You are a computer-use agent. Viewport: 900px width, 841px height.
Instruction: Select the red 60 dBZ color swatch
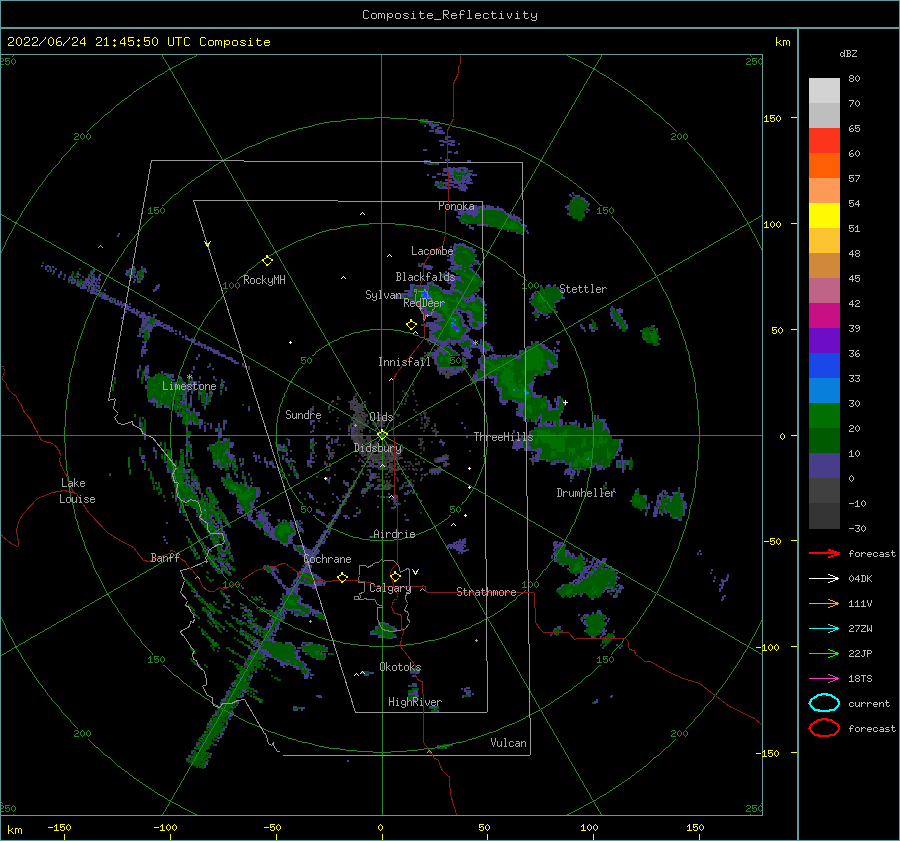tap(824, 141)
